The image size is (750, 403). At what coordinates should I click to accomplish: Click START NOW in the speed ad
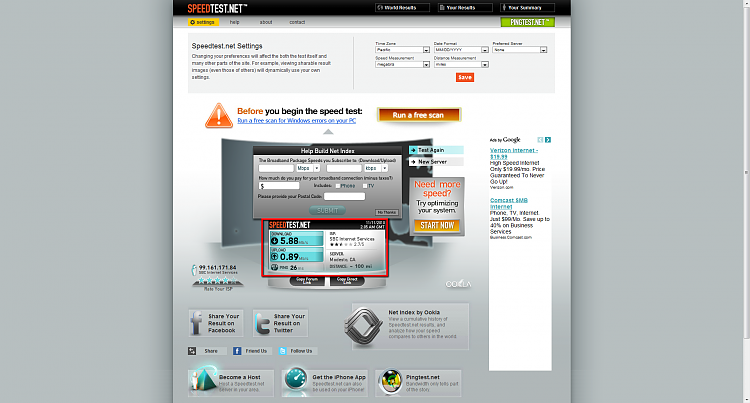click(437, 225)
